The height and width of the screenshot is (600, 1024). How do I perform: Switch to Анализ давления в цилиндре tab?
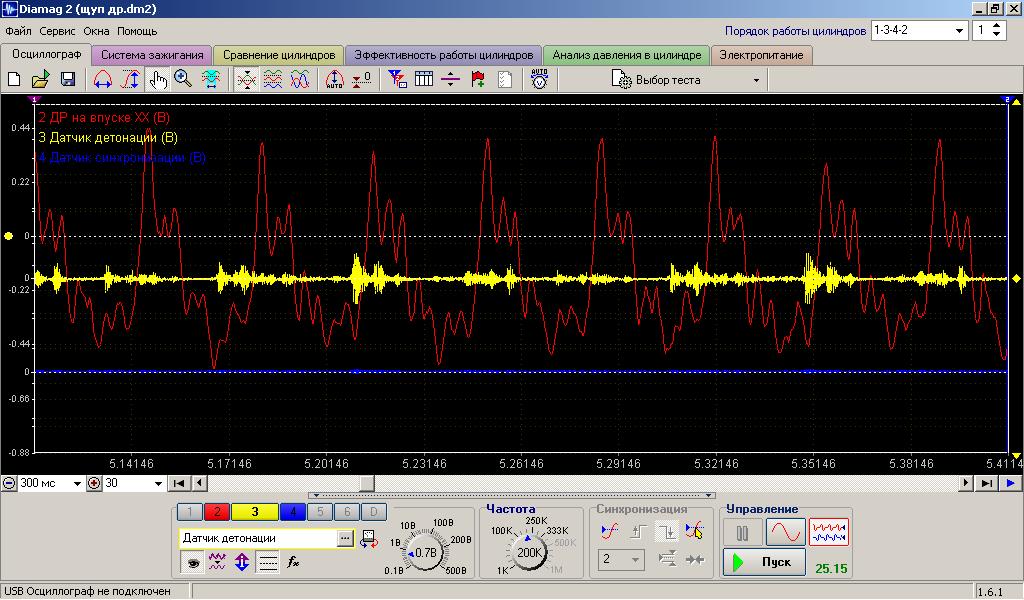tap(626, 55)
